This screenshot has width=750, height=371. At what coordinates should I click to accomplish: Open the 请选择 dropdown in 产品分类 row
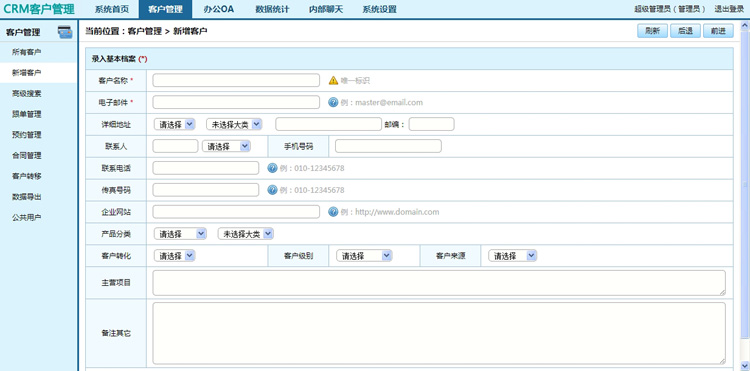pyautogui.click(x=180, y=234)
